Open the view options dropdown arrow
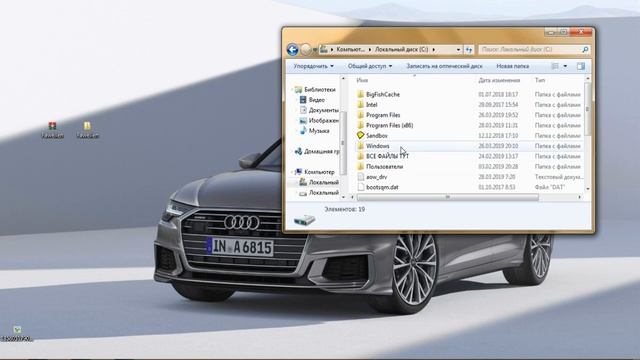 click(565, 66)
